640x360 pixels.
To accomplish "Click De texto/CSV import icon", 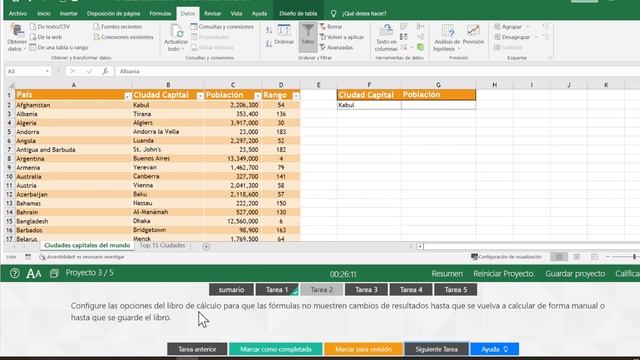I will tap(33, 27).
